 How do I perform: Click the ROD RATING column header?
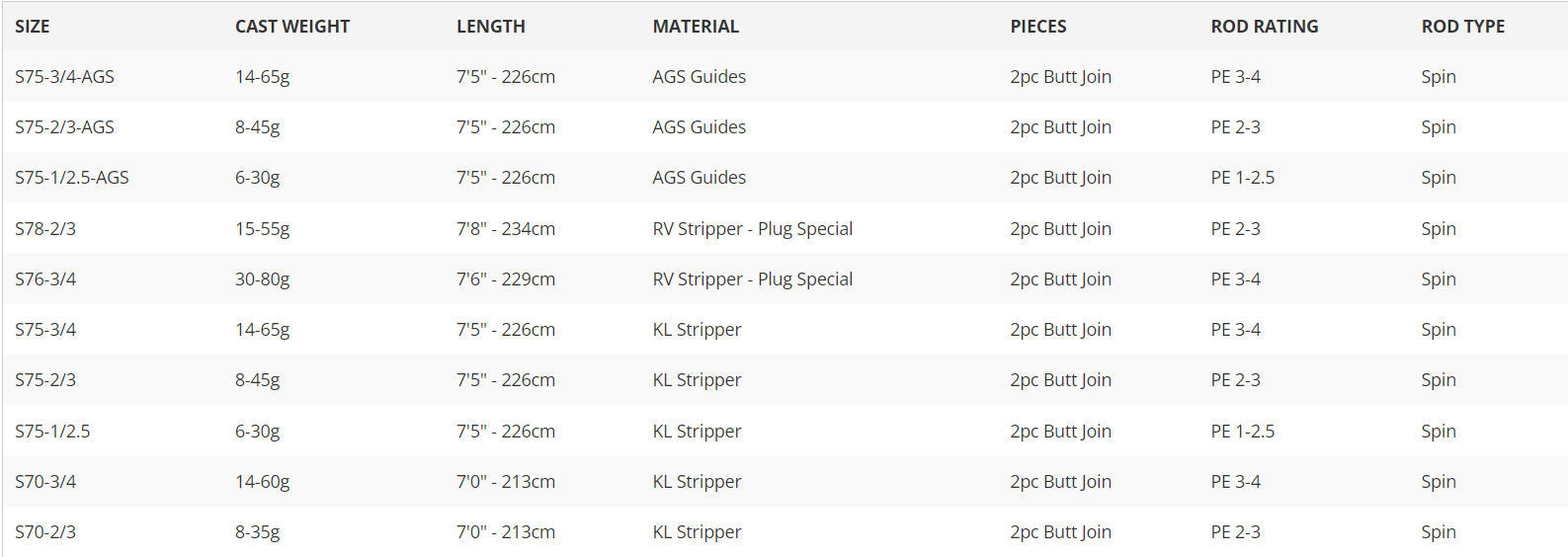coord(1265,27)
